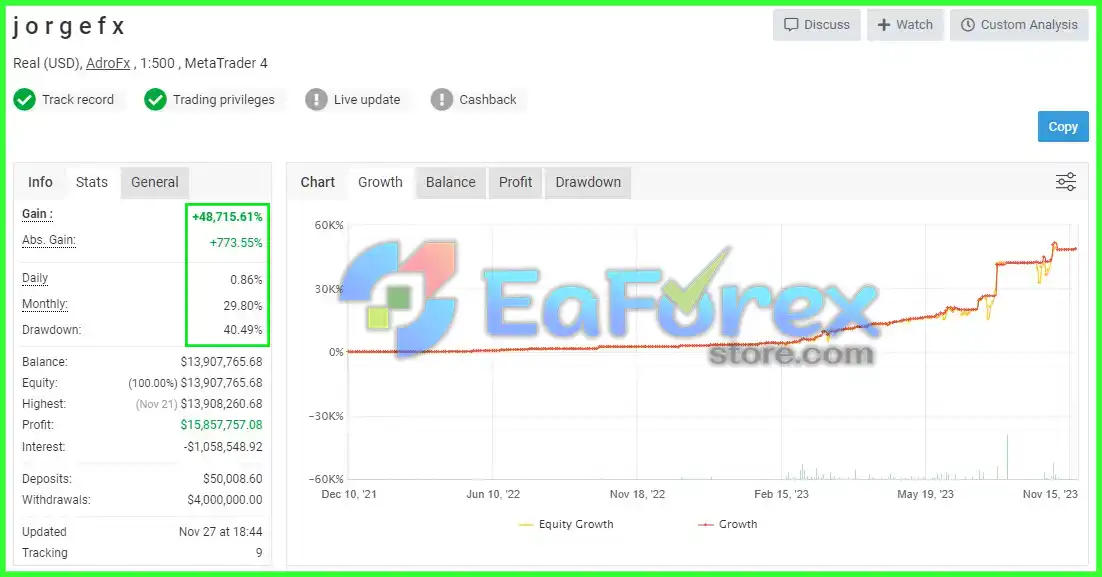Select the Profit chart tab

[x=515, y=182]
